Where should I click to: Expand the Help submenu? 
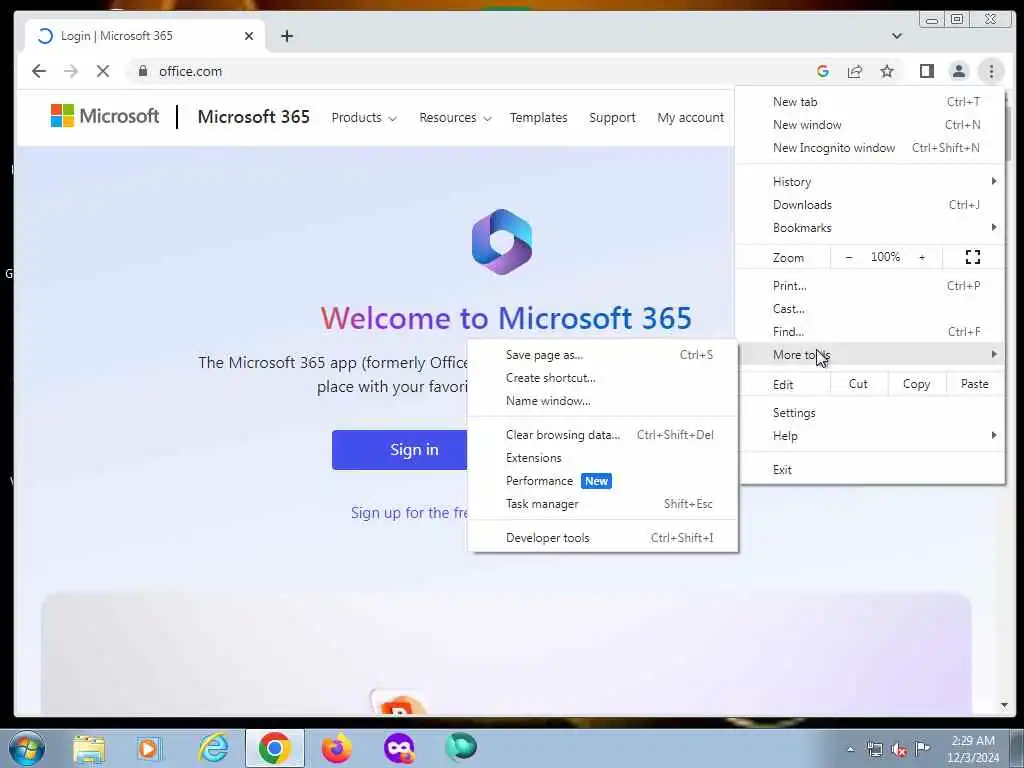[x=872, y=436]
